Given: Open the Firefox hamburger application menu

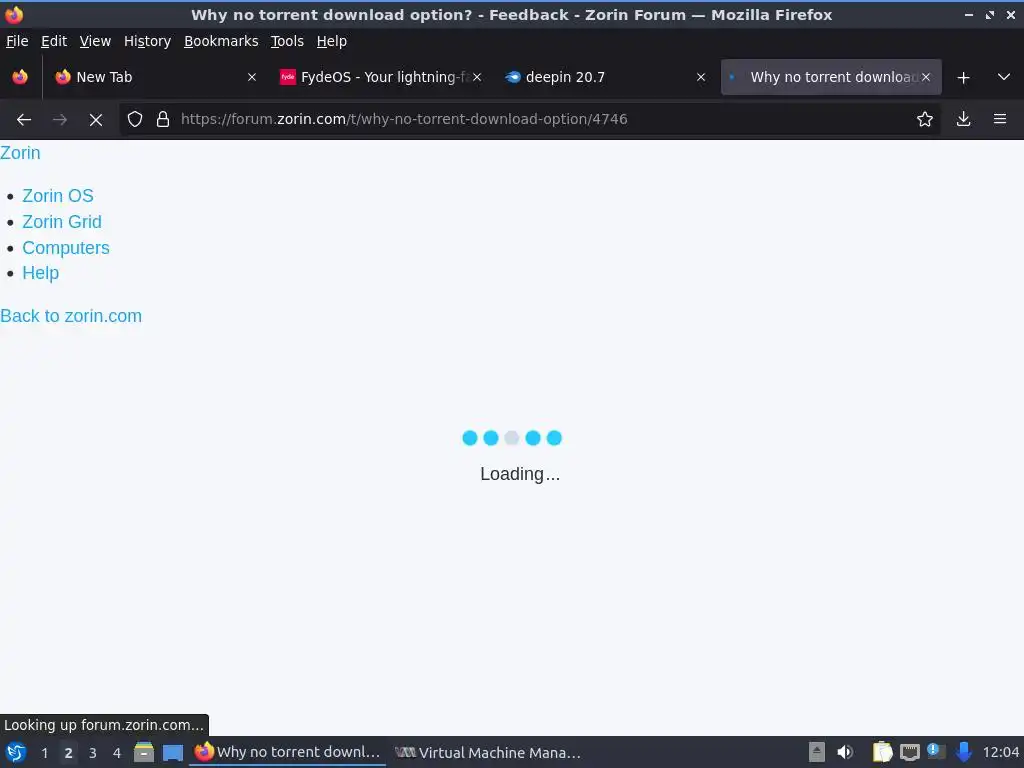Looking at the screenshot, I should click(x=1000, y=119).
